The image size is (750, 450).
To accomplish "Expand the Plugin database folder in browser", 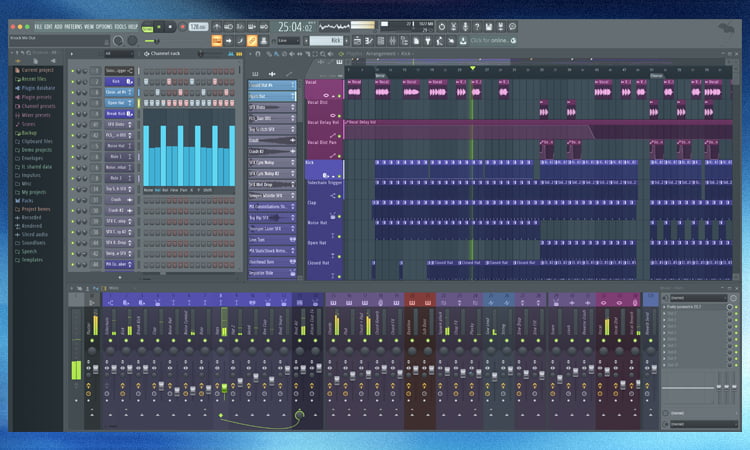I will pos(38,88).
